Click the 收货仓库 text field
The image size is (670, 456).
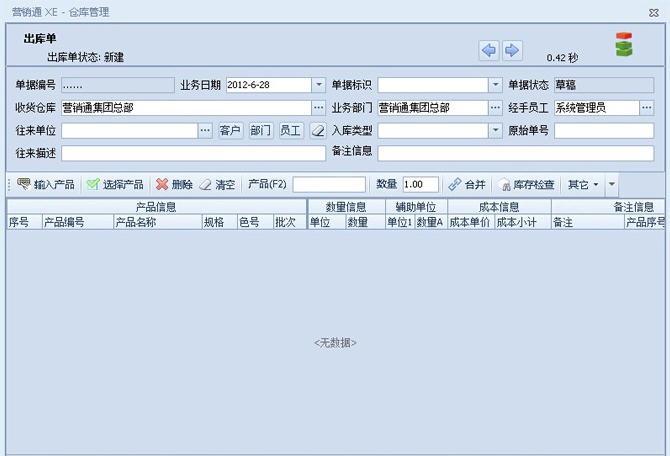186,108
